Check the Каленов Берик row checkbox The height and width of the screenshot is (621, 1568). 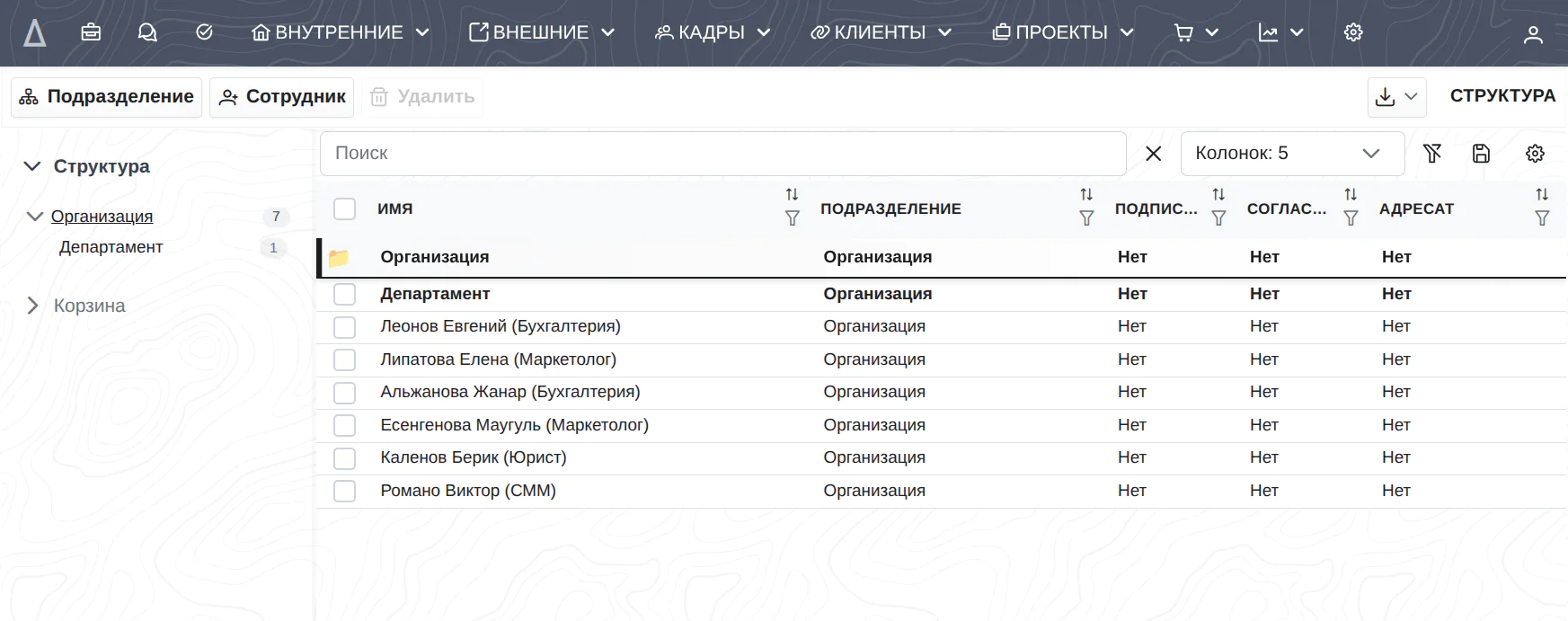pyautogui.click(x=344, y=458)
